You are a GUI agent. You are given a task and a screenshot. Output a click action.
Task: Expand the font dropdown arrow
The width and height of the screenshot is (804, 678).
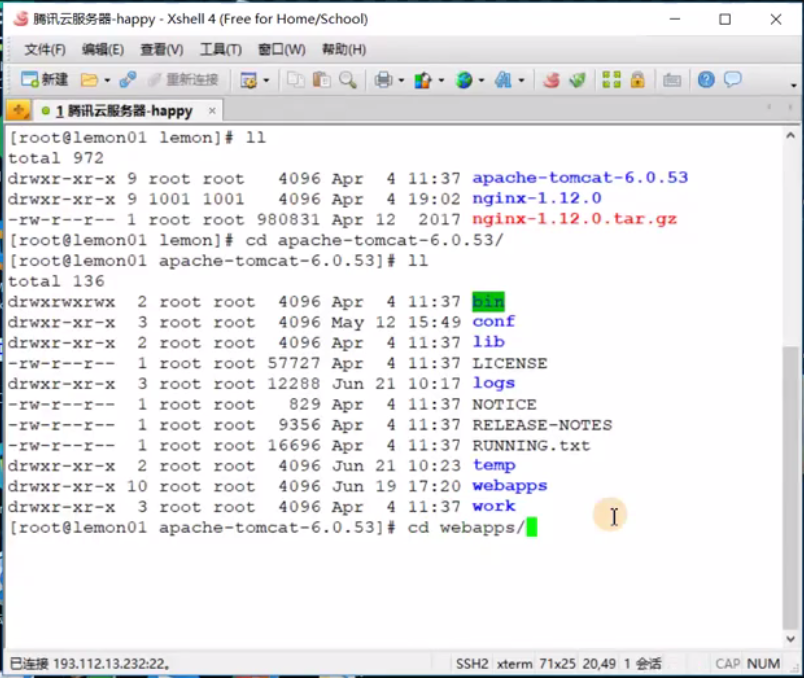pyautogui.click(x=521, y=81)
